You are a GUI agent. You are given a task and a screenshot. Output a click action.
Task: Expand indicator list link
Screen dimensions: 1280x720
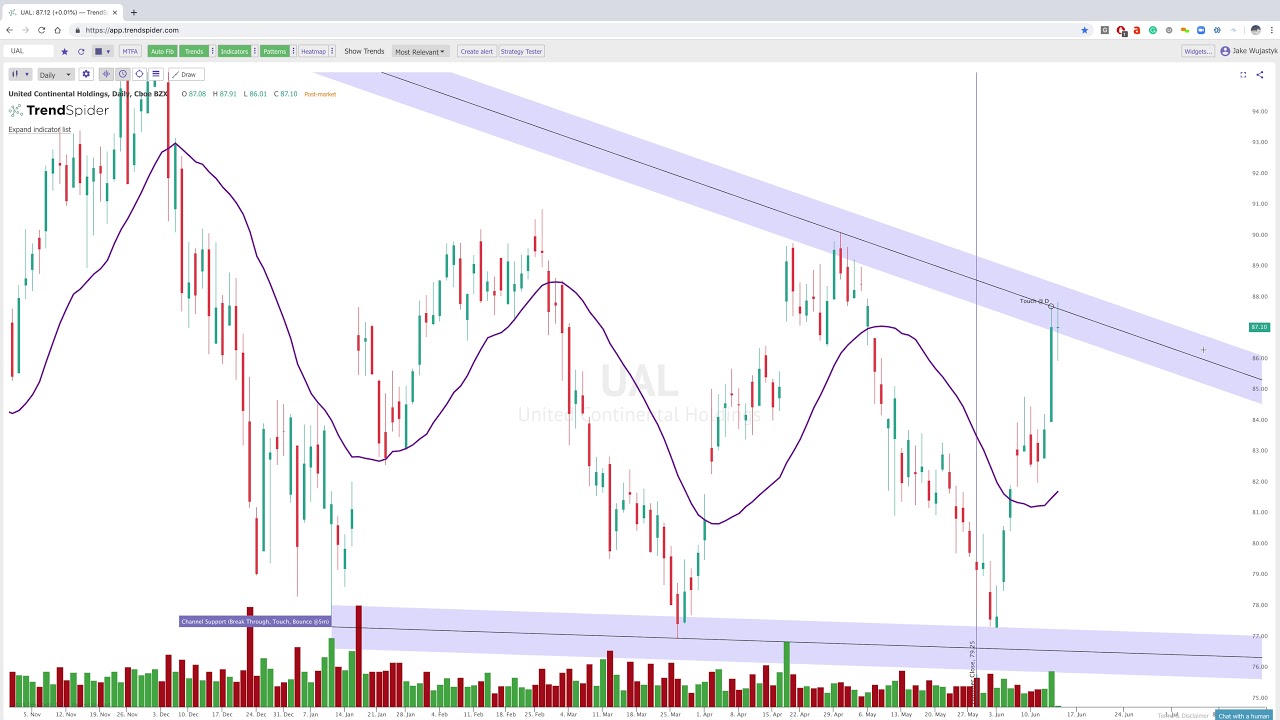point(40,130)
